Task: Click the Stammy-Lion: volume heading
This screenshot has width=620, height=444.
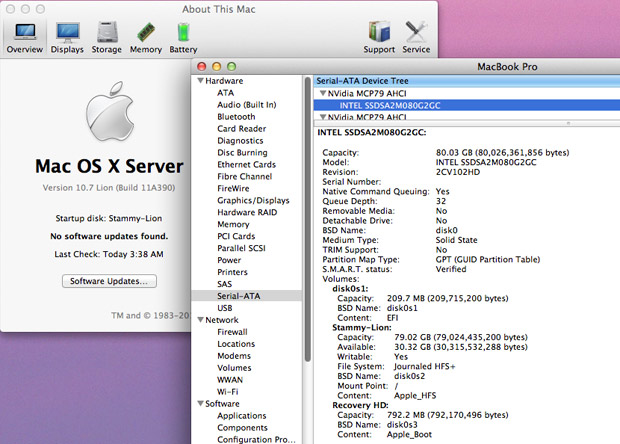Action: 362,327
